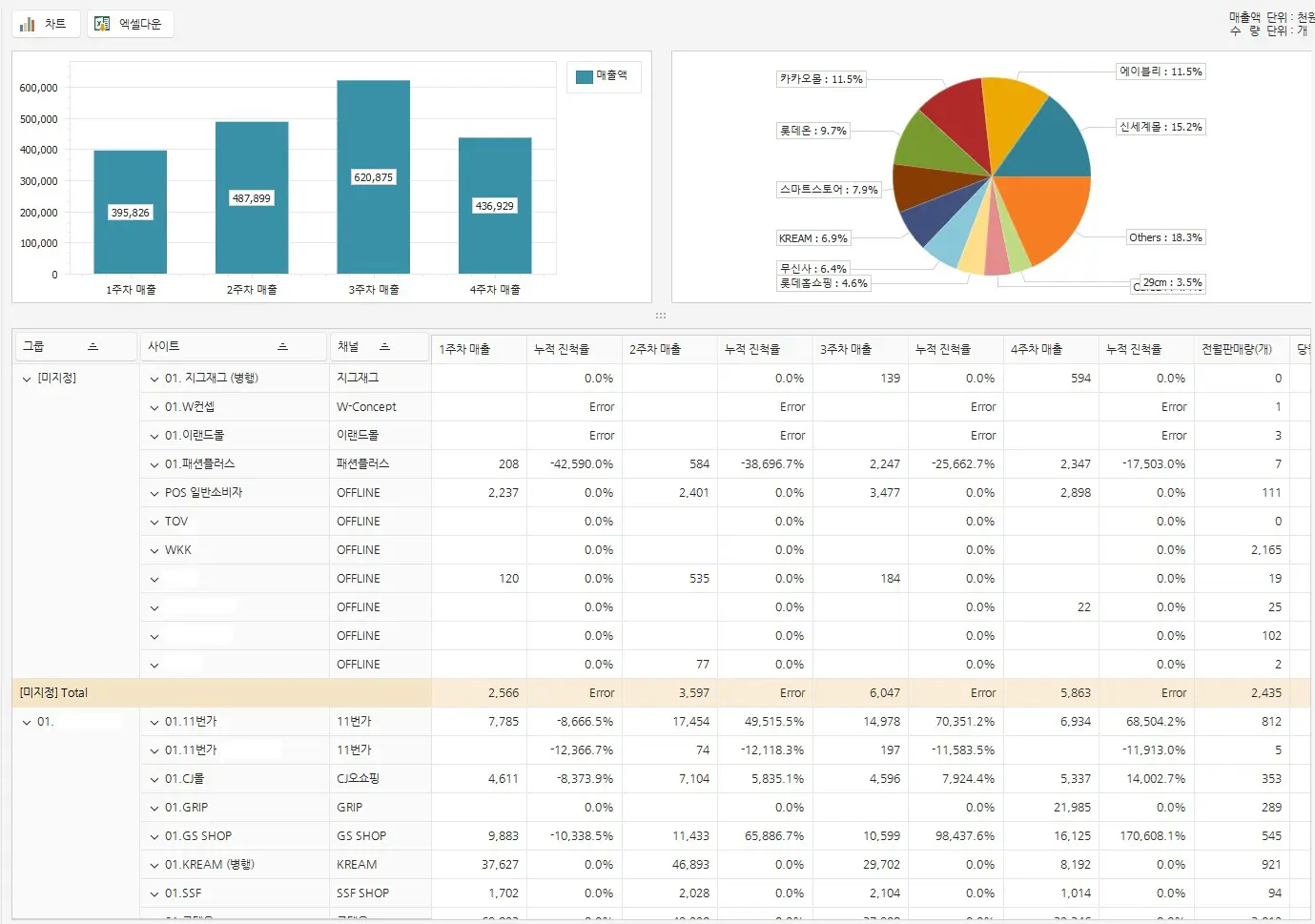This screenshot has height=924, width=1315.
Task: Collapse the [미지정] group row
Action: (x=27, y=379)
